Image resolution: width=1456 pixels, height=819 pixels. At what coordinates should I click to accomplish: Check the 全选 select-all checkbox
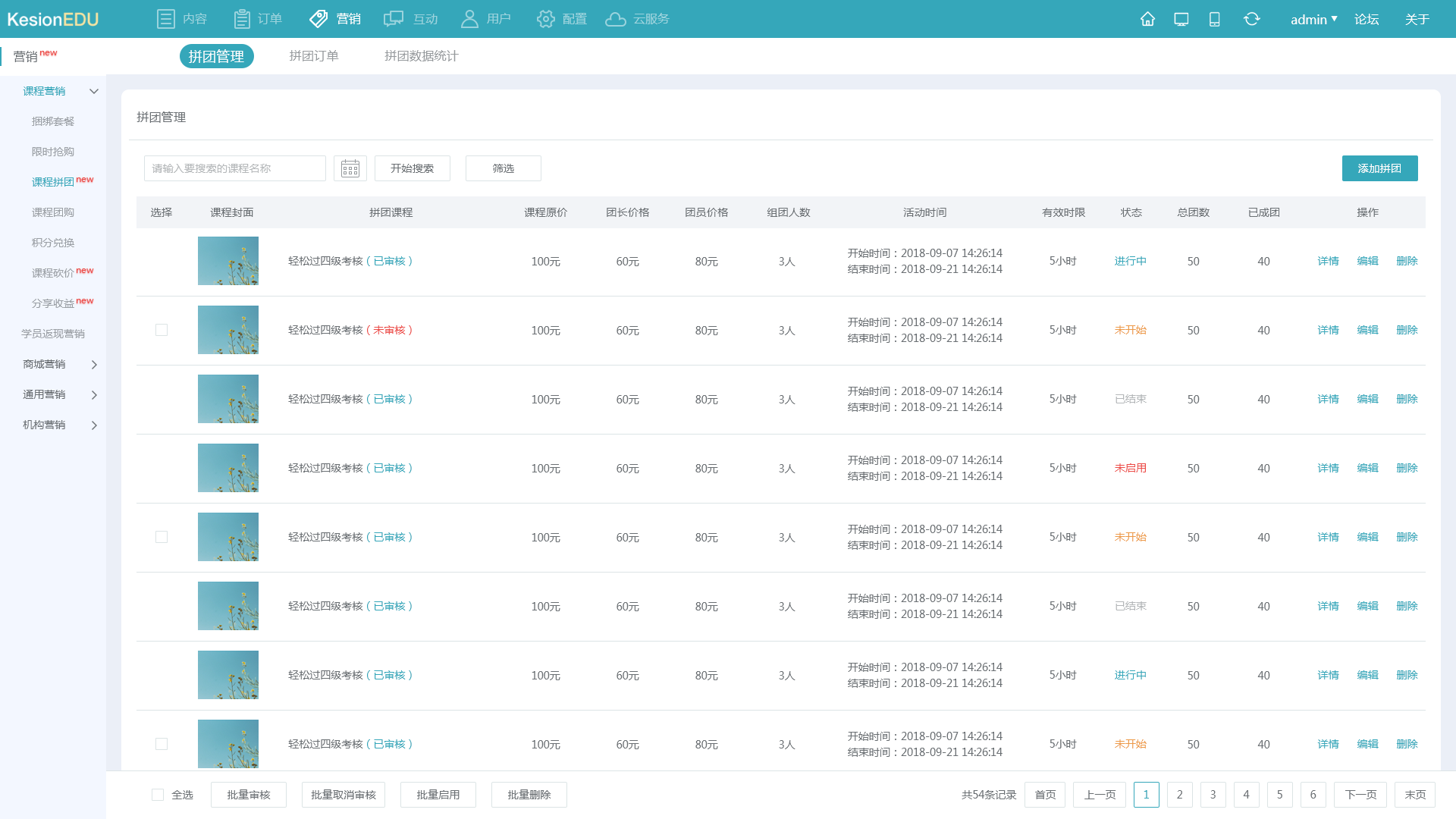point(158,795)
